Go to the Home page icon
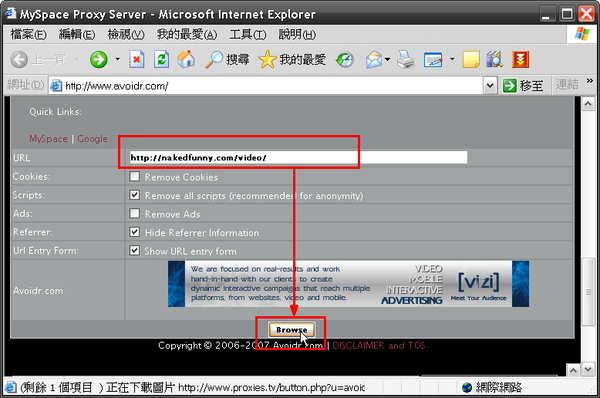Viewport: 600px width, 398px height. coord(186,60)
